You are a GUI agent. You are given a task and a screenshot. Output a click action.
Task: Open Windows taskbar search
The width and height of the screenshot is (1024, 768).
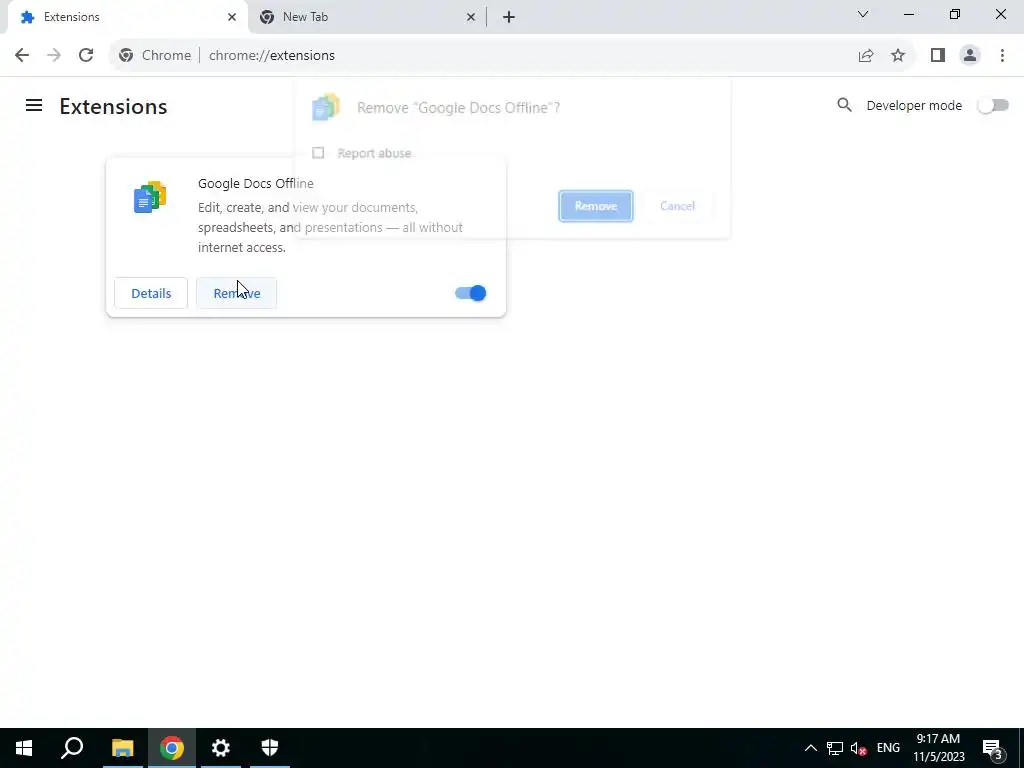tap(72, 748)
